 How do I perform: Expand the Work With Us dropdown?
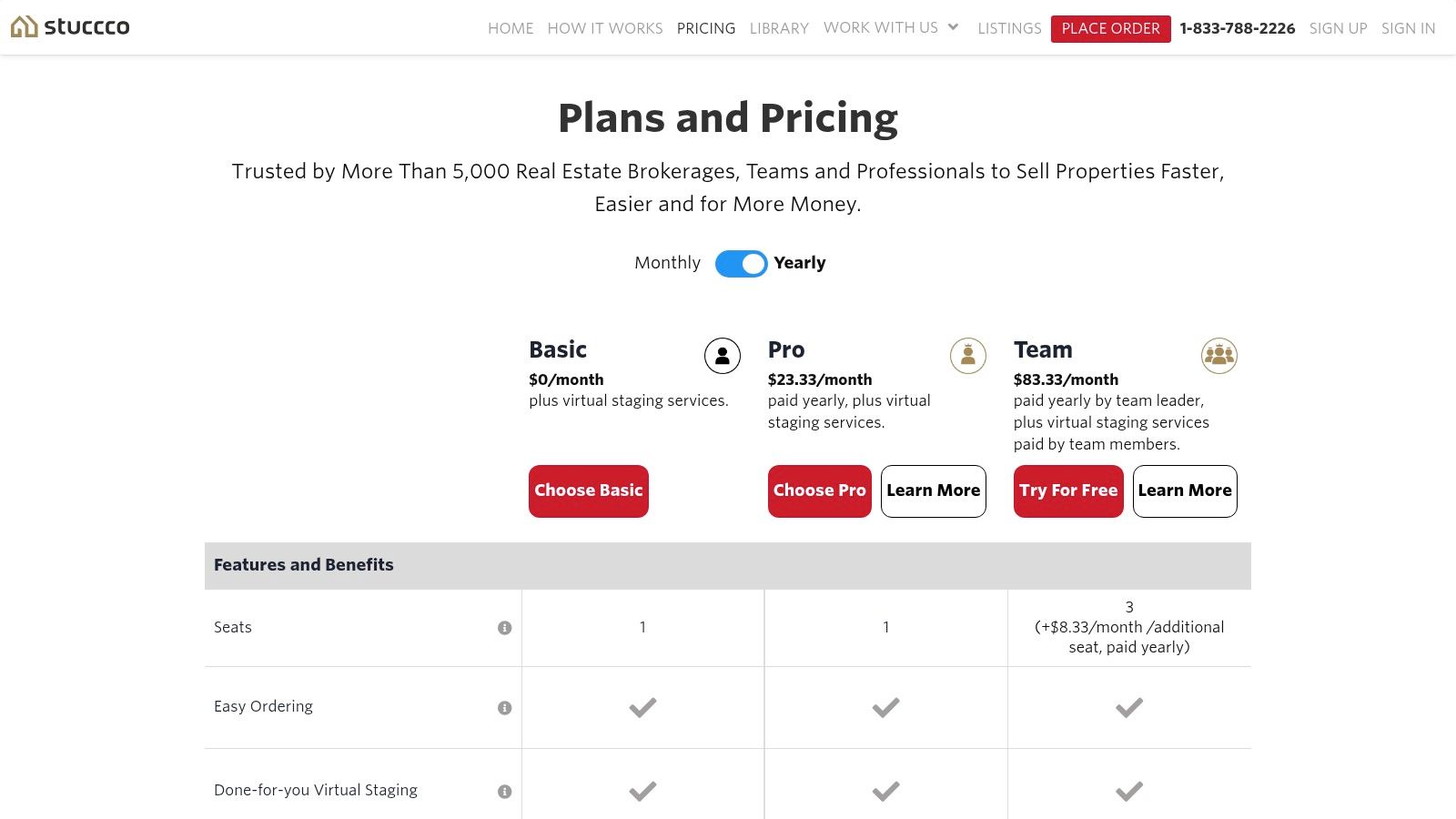click(x=890, y=28)
